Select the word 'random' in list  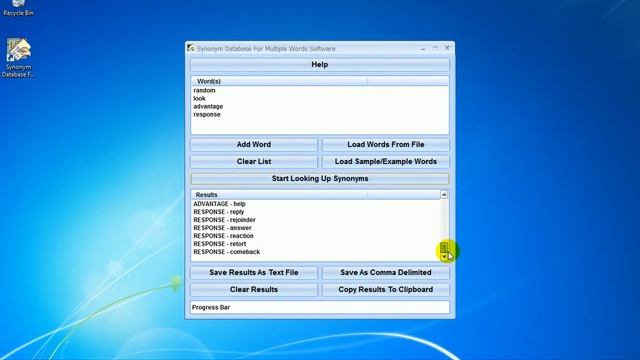(x=204, y=90)
